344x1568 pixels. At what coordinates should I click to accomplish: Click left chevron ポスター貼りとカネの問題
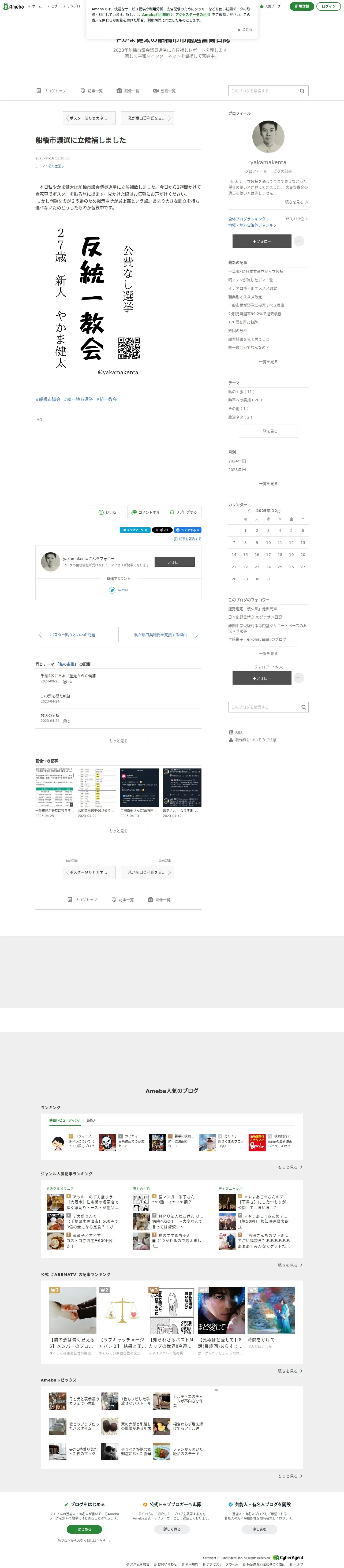click(40, 635)
